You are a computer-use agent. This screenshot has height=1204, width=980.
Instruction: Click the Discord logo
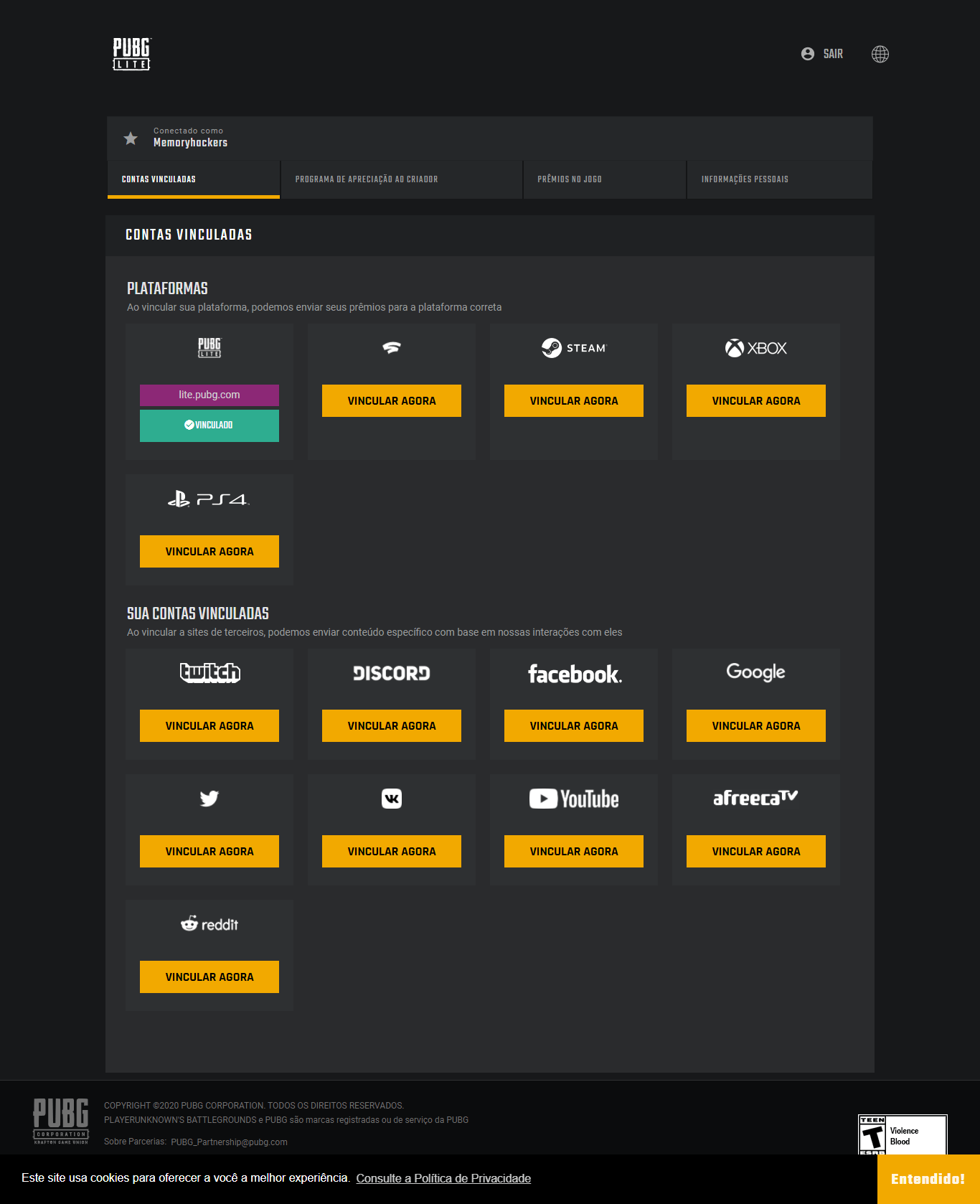[392, 673]
